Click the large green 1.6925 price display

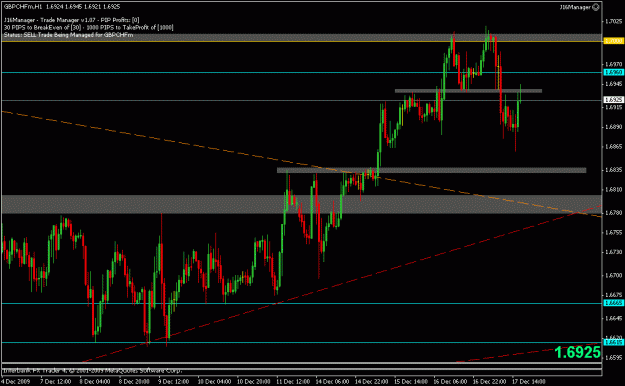[x=577, y=352]
